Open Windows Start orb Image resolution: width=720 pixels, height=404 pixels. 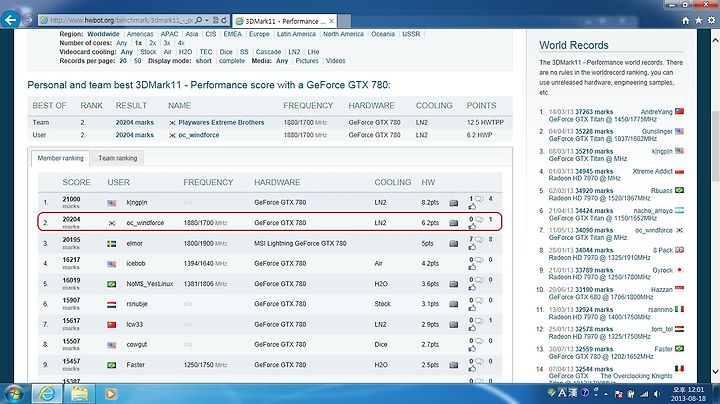14,394
